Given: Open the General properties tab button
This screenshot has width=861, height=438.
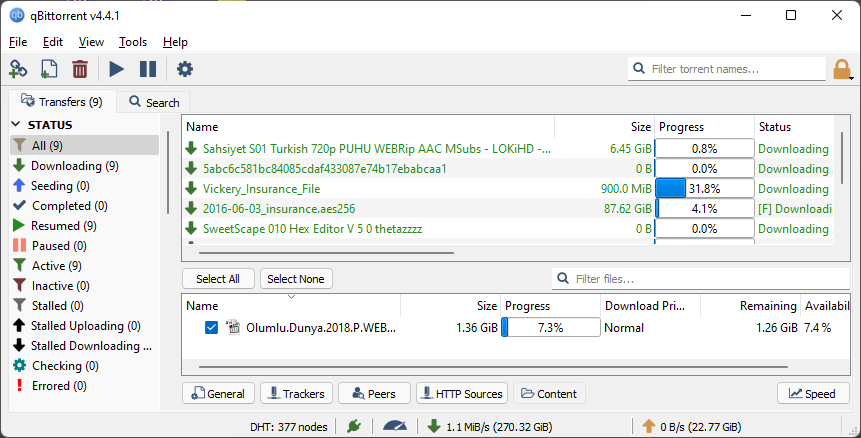Looking at the screenshot, I should 218,394.
